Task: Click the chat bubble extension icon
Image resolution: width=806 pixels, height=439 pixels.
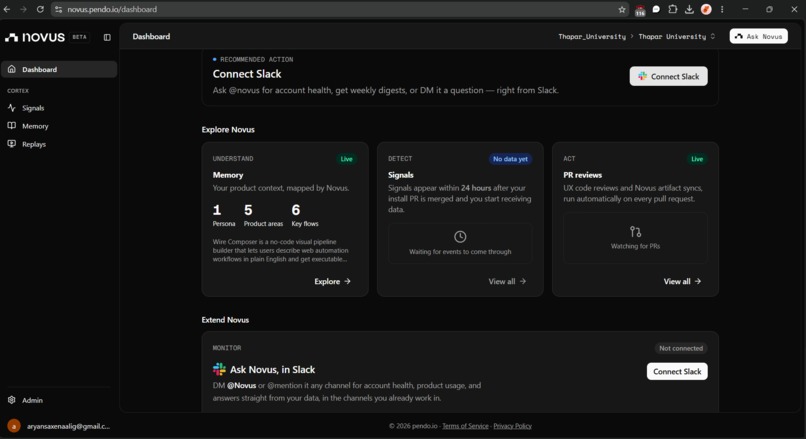Action: click(x=656, y=9)
